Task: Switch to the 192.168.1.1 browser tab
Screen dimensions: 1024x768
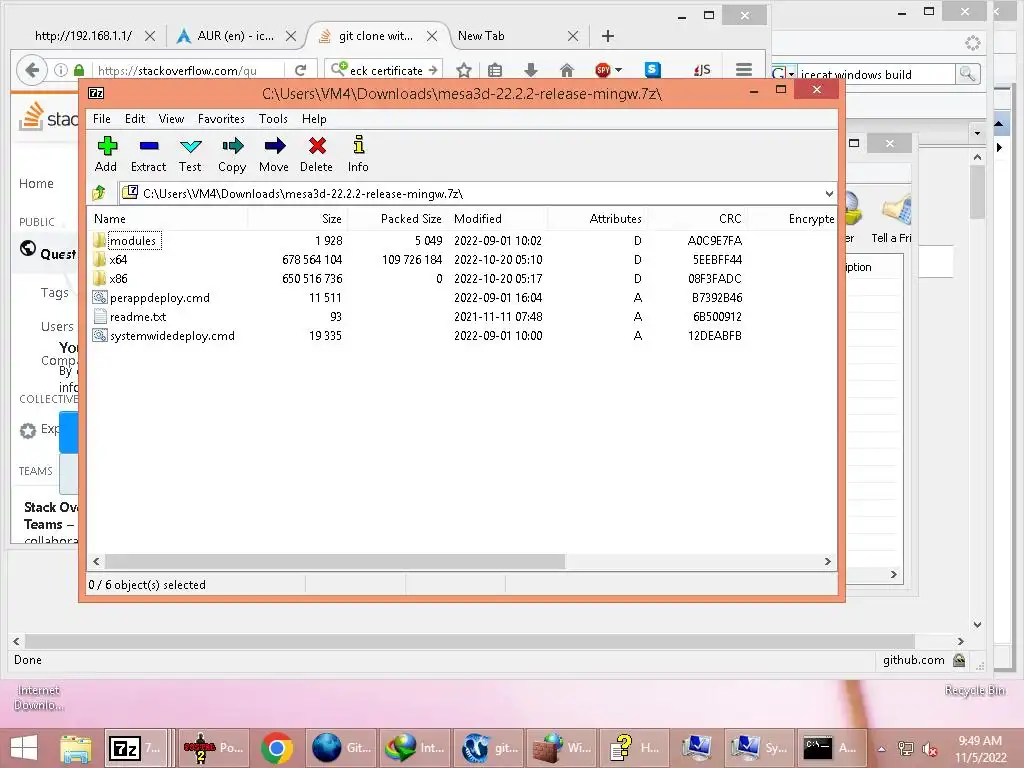Action: [x=83, y=36]
